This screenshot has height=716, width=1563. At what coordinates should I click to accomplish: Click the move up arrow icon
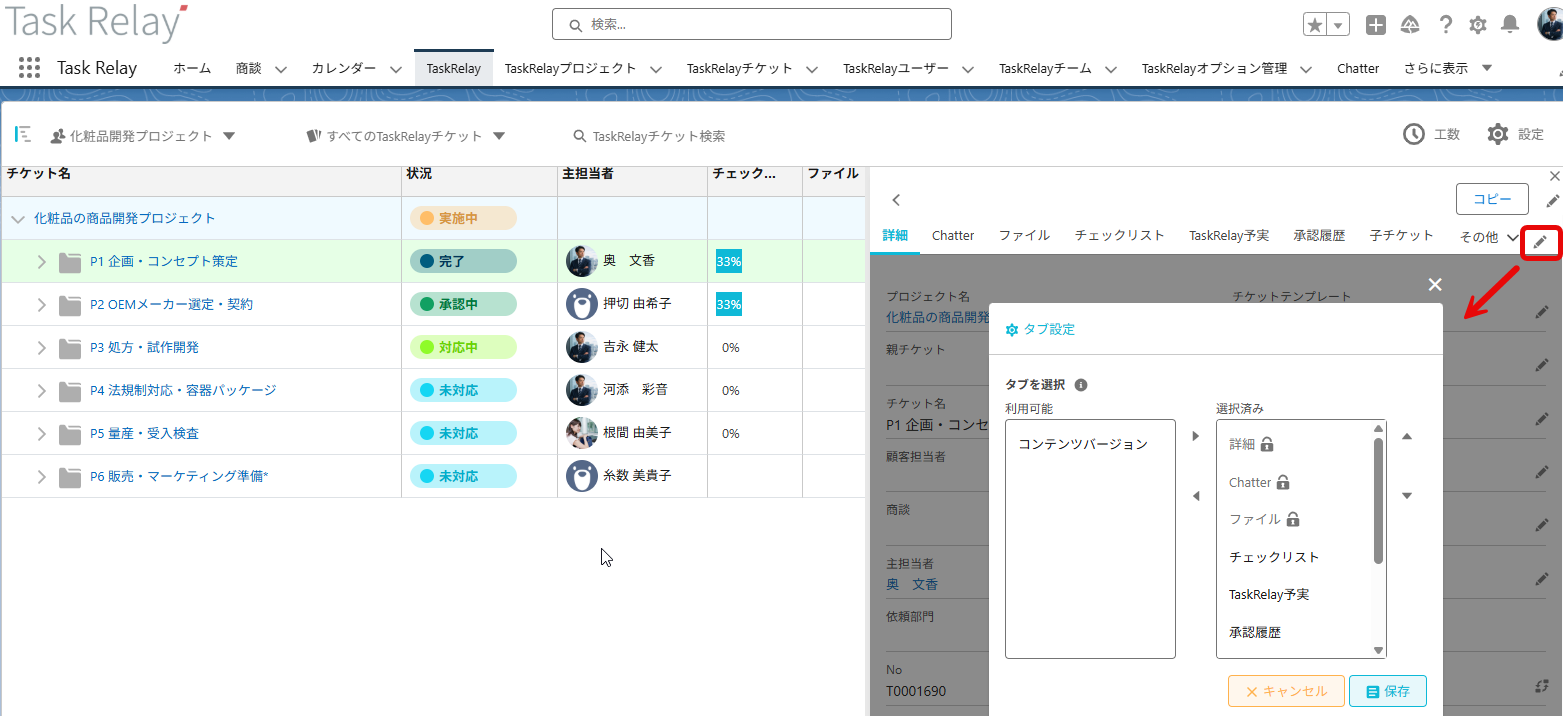[x=1407, y=437]
